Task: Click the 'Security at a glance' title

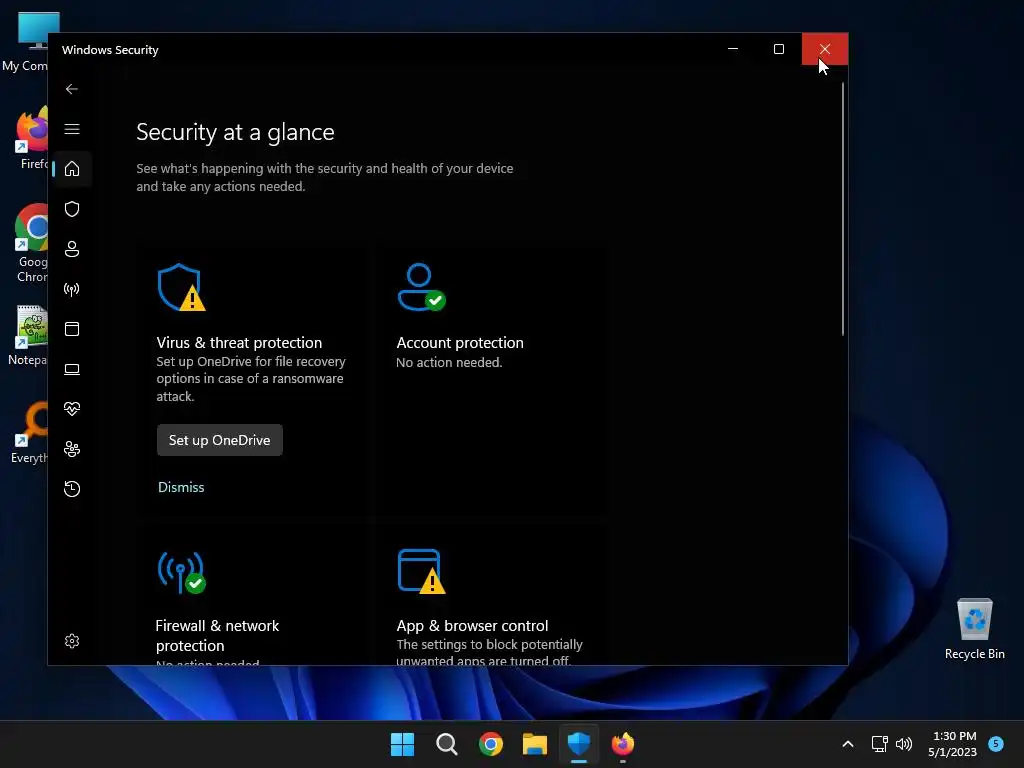Action: tap(235, 132)
